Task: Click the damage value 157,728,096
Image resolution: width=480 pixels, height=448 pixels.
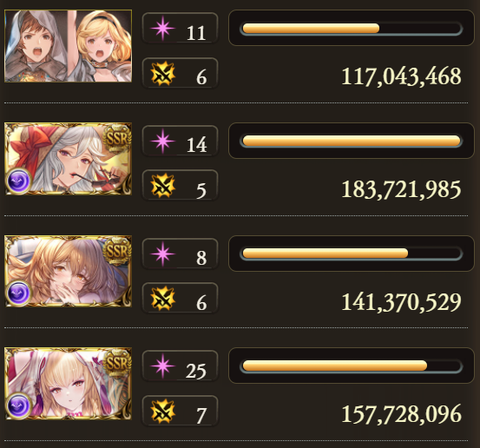Action: pos(402,414)
